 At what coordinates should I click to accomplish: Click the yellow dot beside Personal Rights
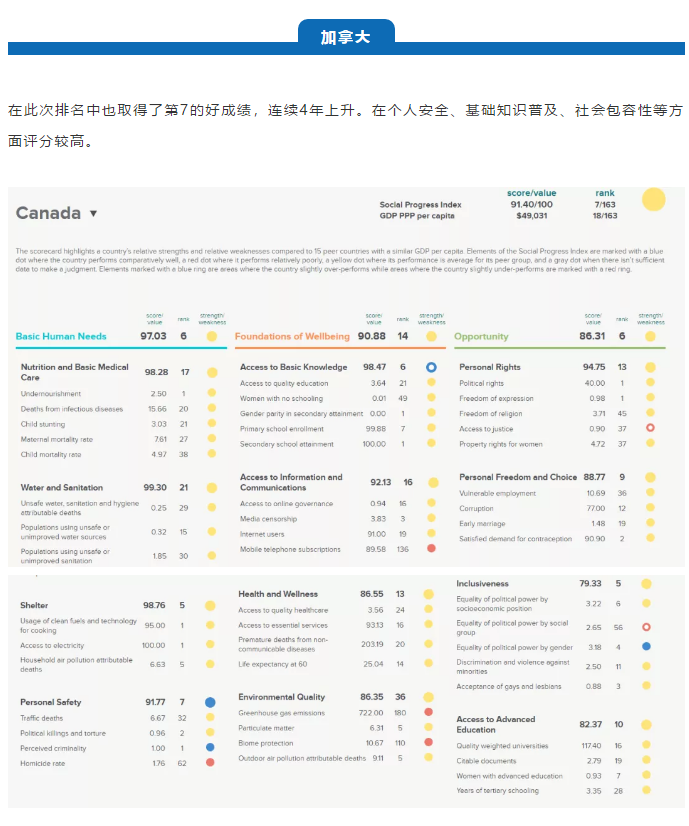tap(650, 367)
